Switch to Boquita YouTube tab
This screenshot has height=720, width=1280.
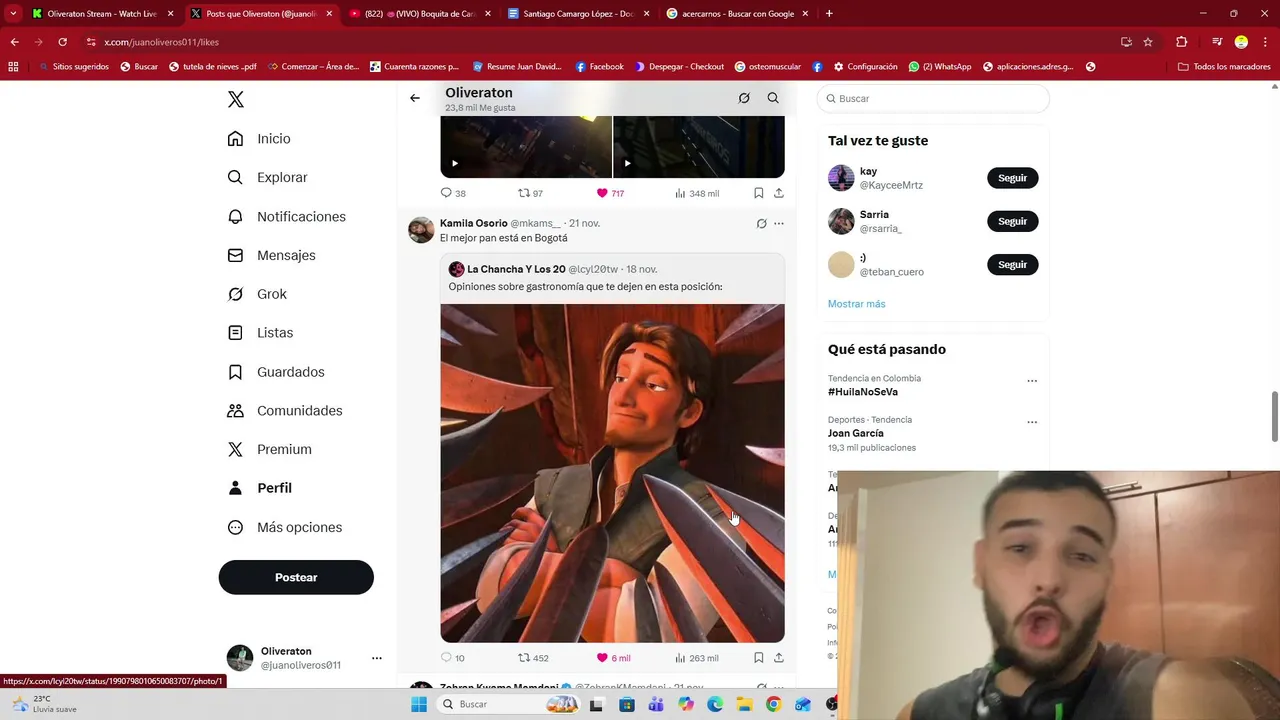tap(420, 14)
